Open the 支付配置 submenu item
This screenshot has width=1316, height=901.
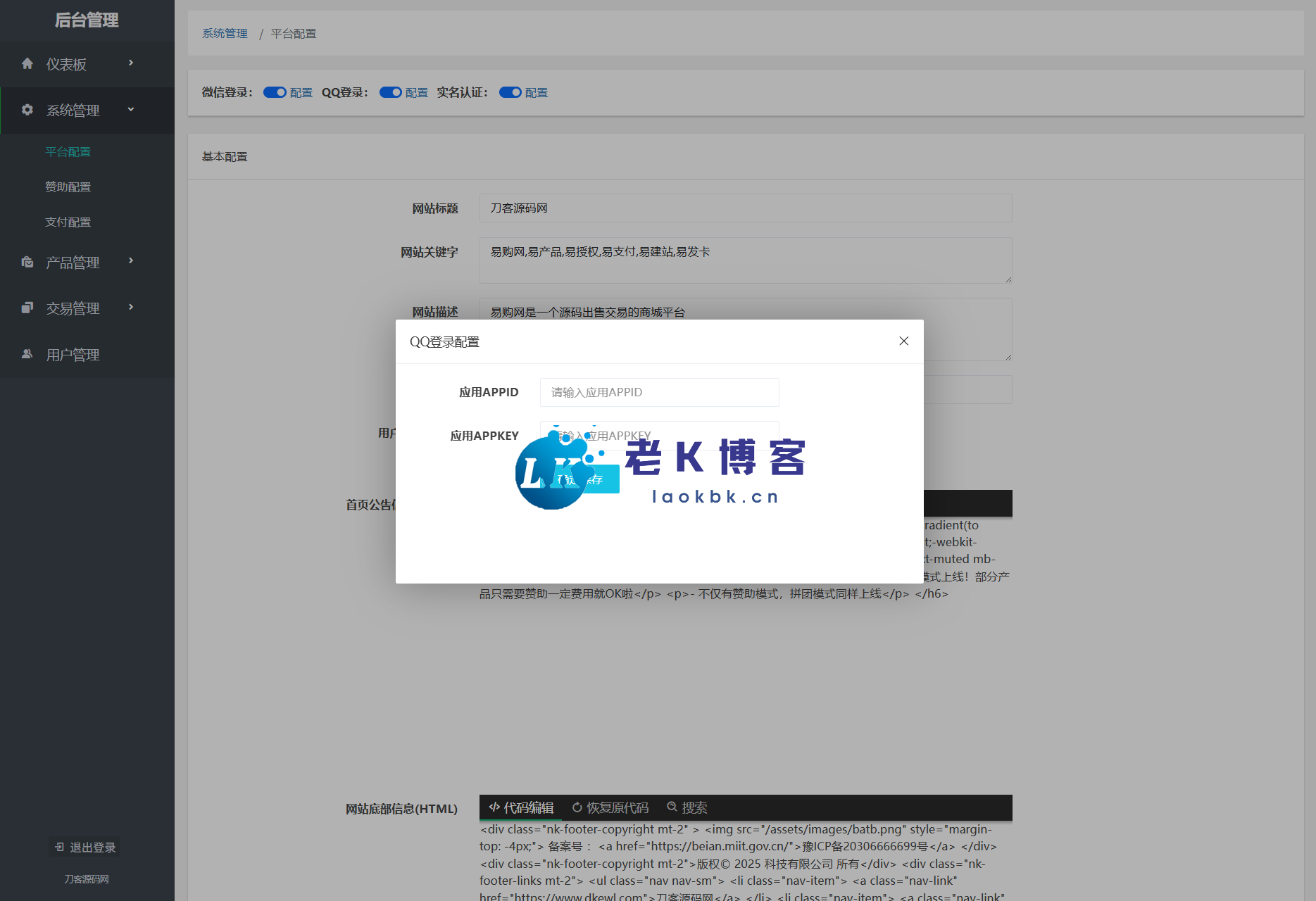point(68,222)
